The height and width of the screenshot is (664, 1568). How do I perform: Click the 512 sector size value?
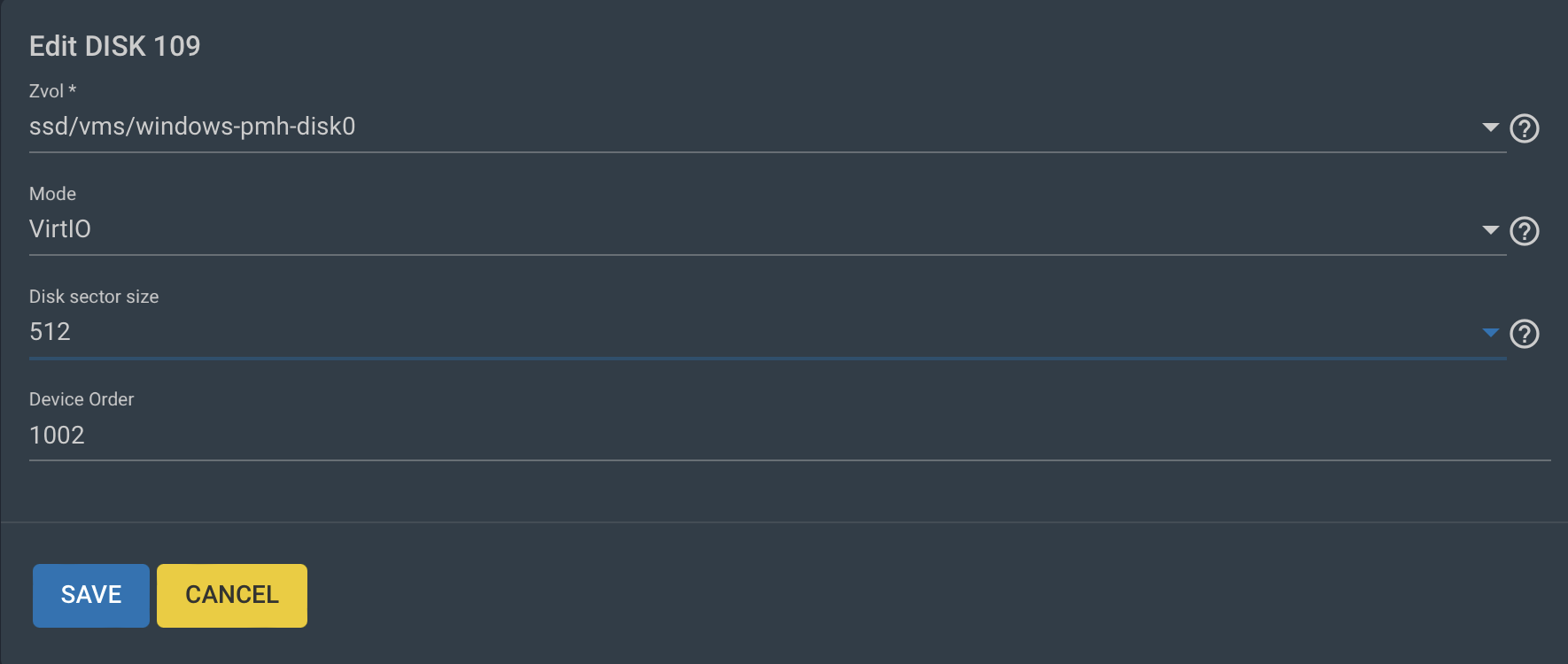(50, 332)
